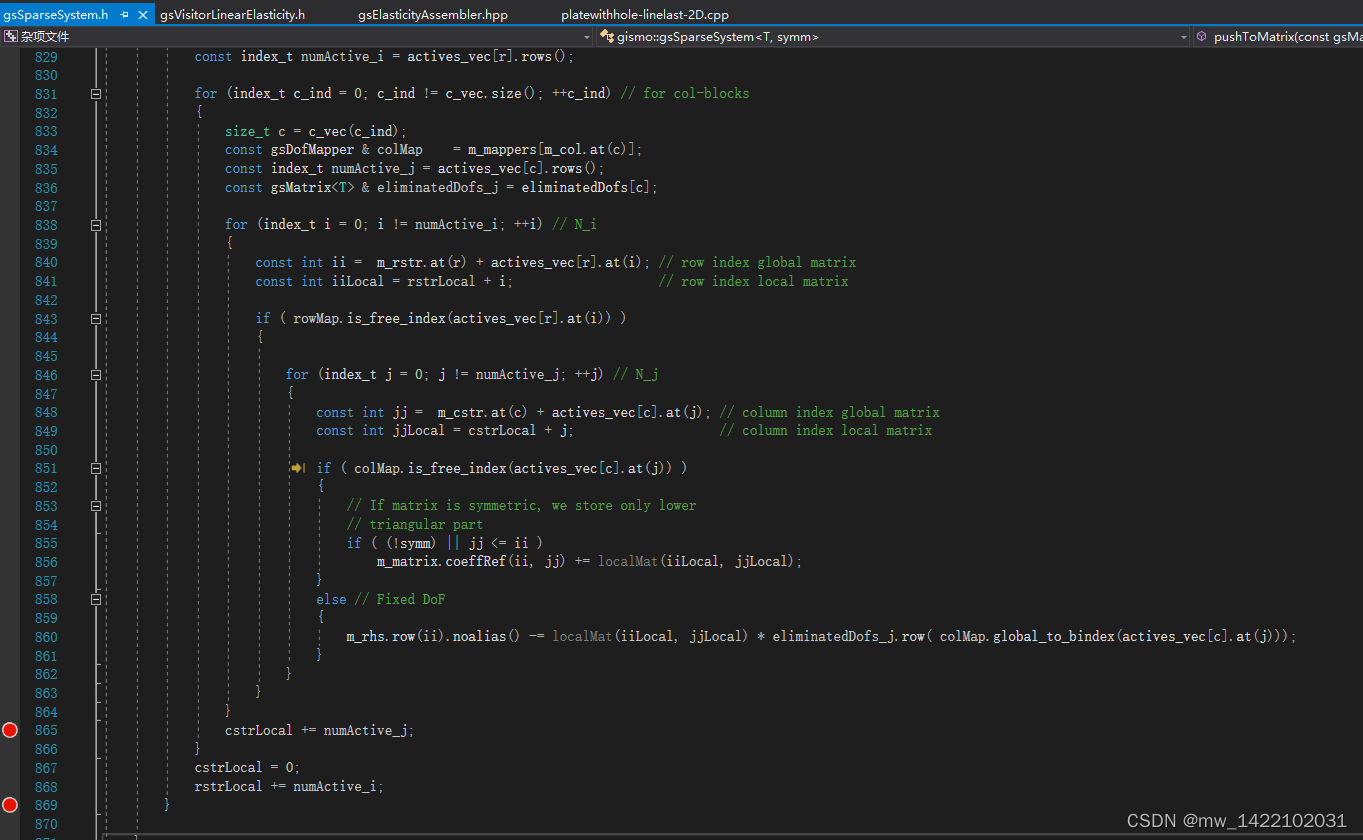Image resolution: width=1363 pixels, height=840 pixels.
Task: Collapse the symmetric matrix comment at line 853
Action: [96, 506]
